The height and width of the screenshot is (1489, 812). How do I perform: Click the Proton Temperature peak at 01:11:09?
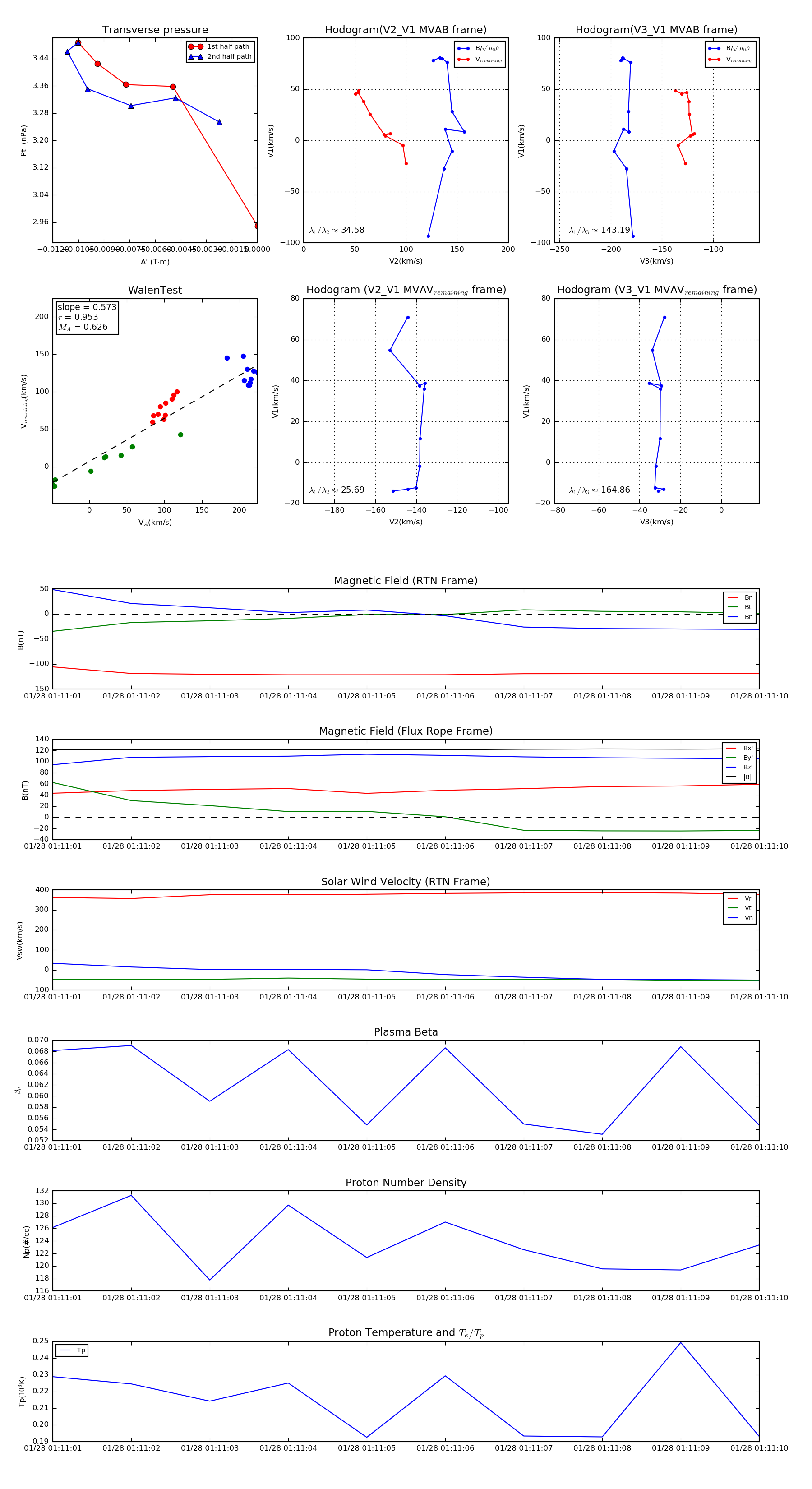click(680, 1342)
